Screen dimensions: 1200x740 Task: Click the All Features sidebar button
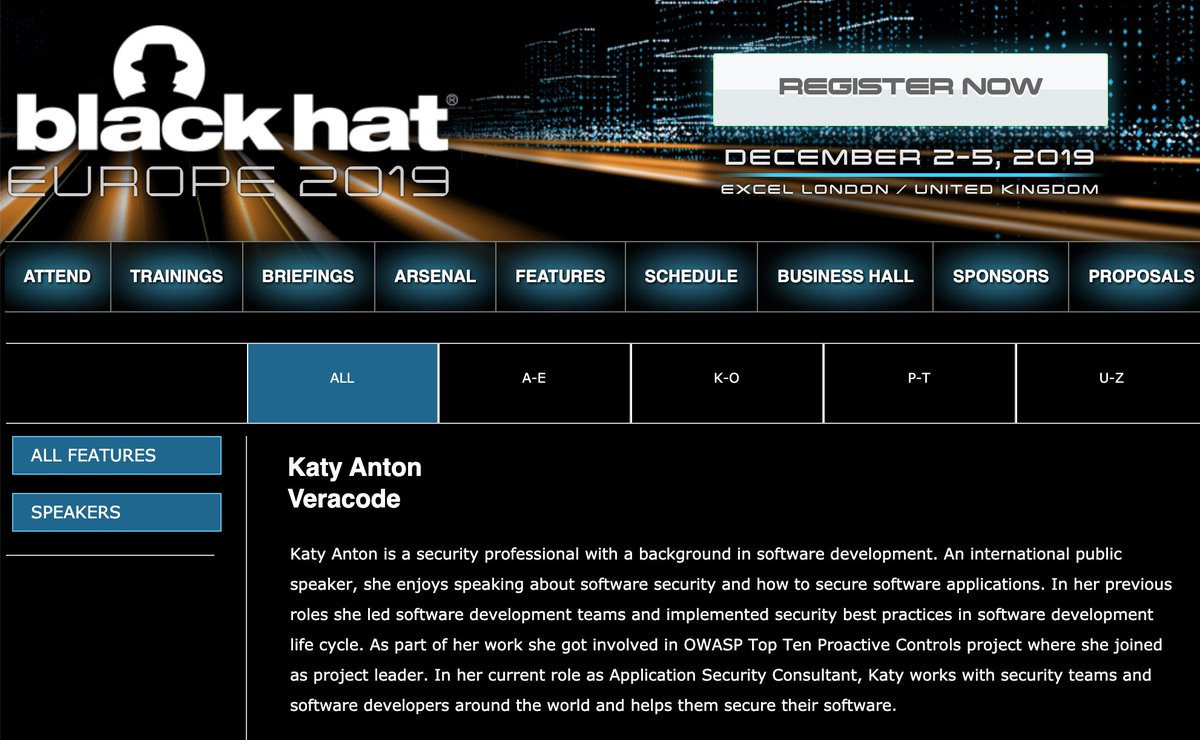tap(116, 455)
